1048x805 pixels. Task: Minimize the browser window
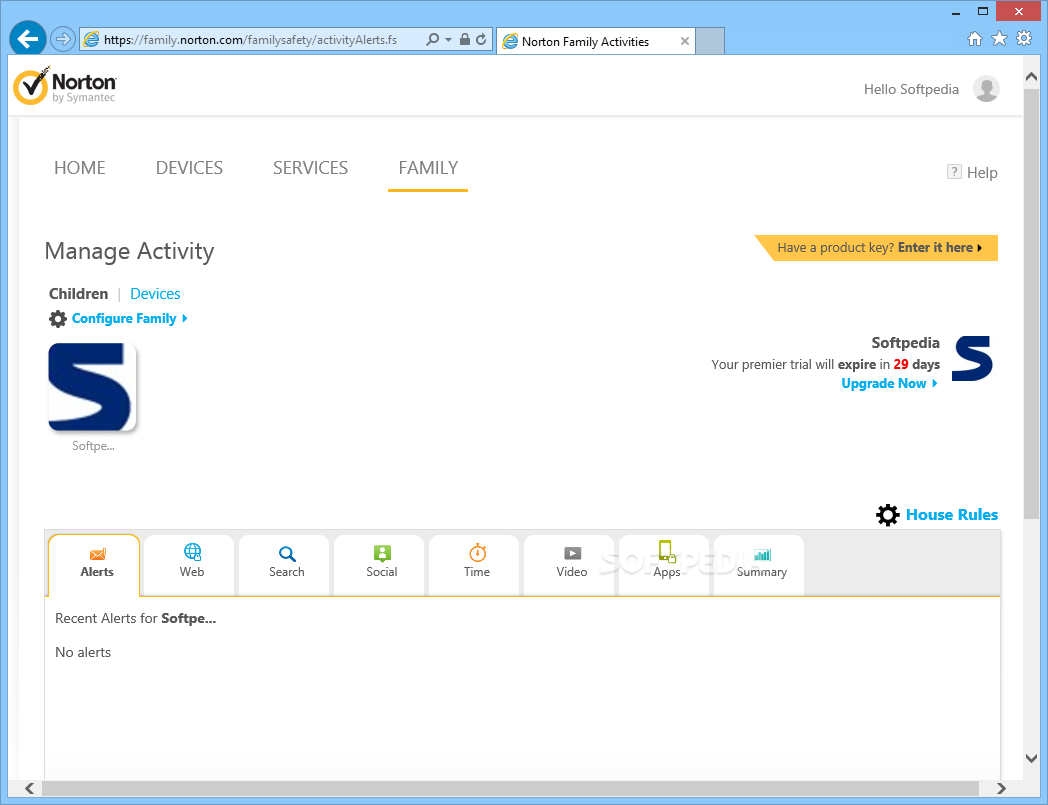956,11
